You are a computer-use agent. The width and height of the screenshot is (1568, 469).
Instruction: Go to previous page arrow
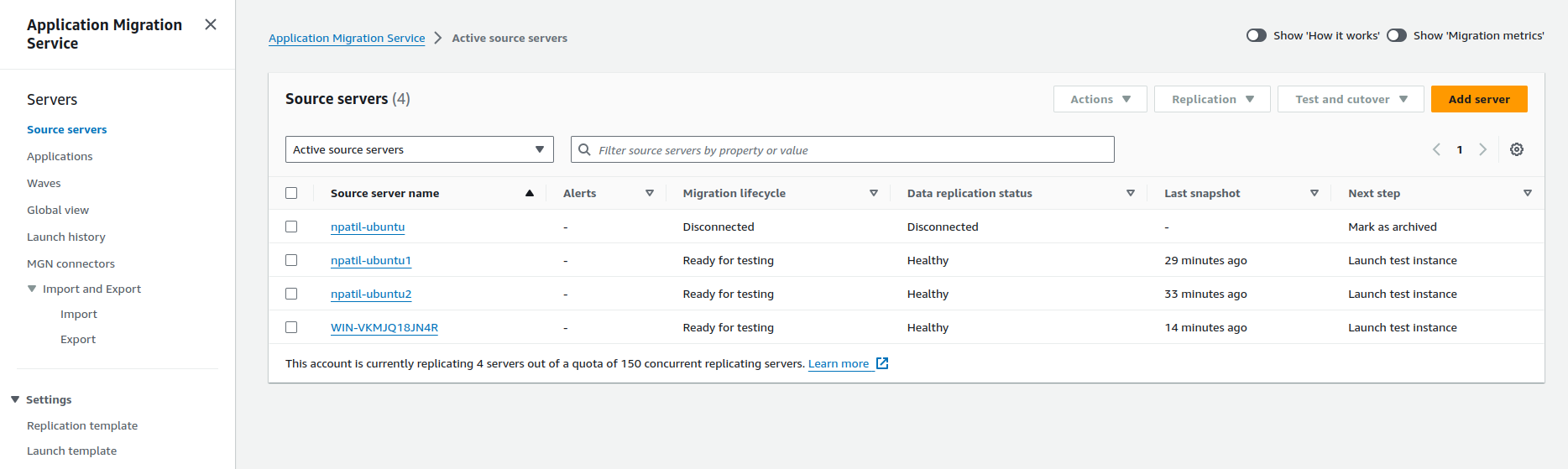1436,149
